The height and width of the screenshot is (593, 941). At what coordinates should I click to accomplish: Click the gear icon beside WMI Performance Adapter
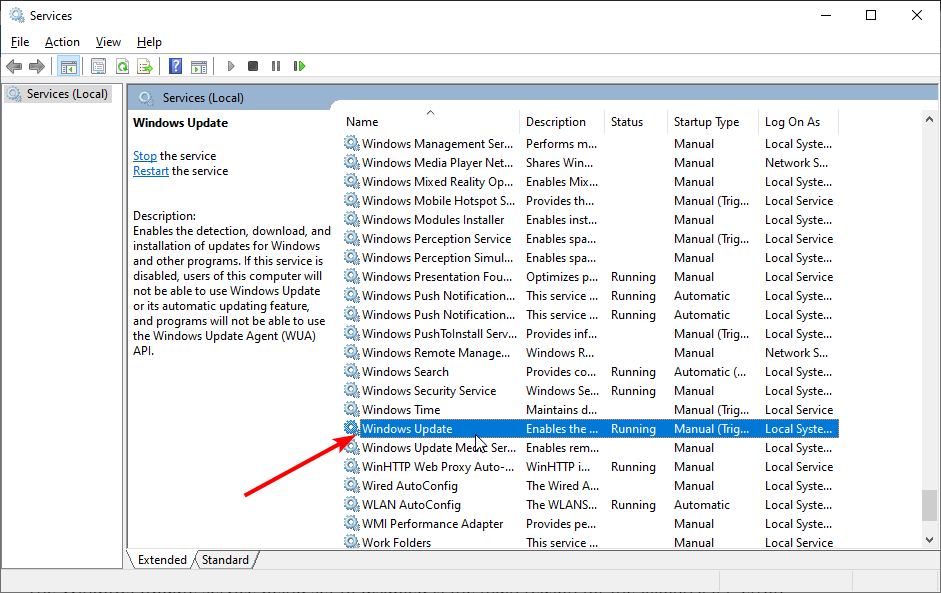point(351,523)
